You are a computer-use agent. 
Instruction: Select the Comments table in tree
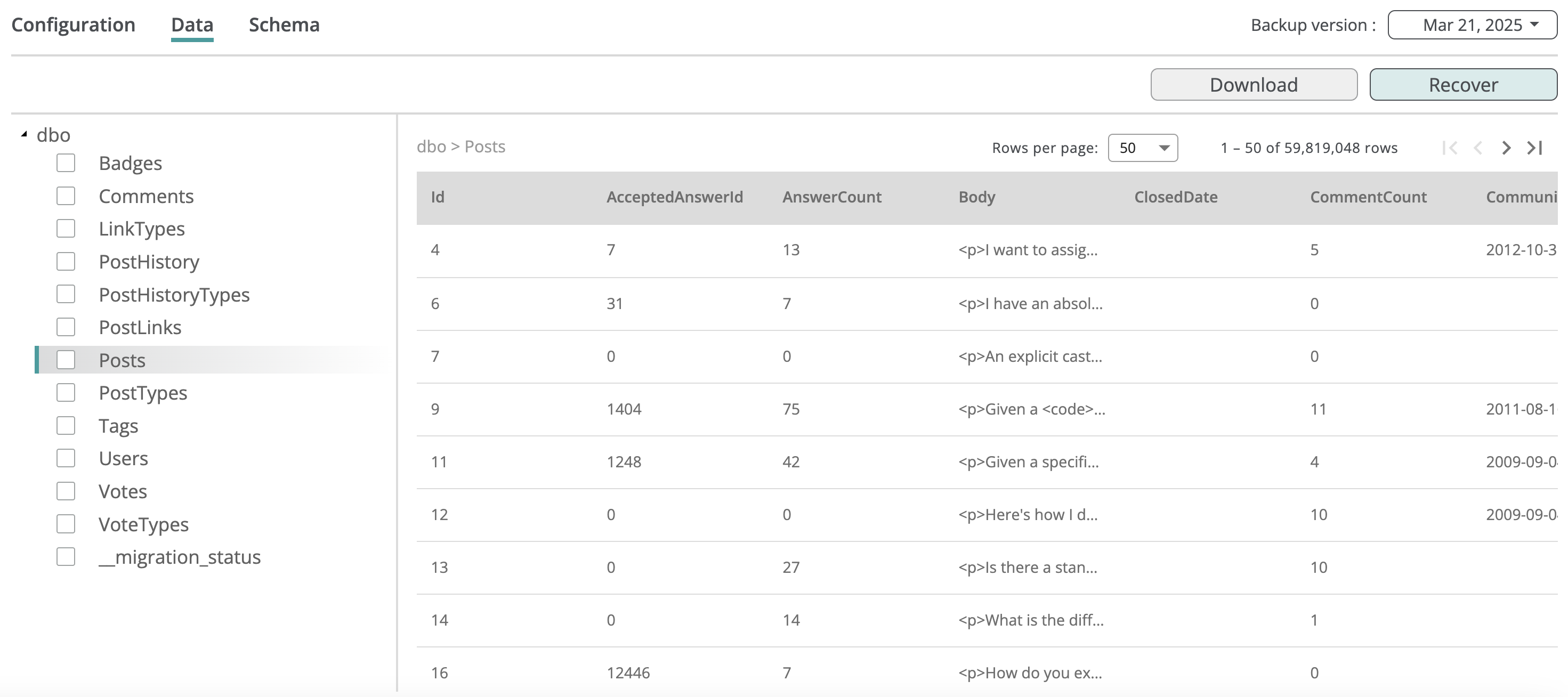pyautogui.click(x=146, y=196)
